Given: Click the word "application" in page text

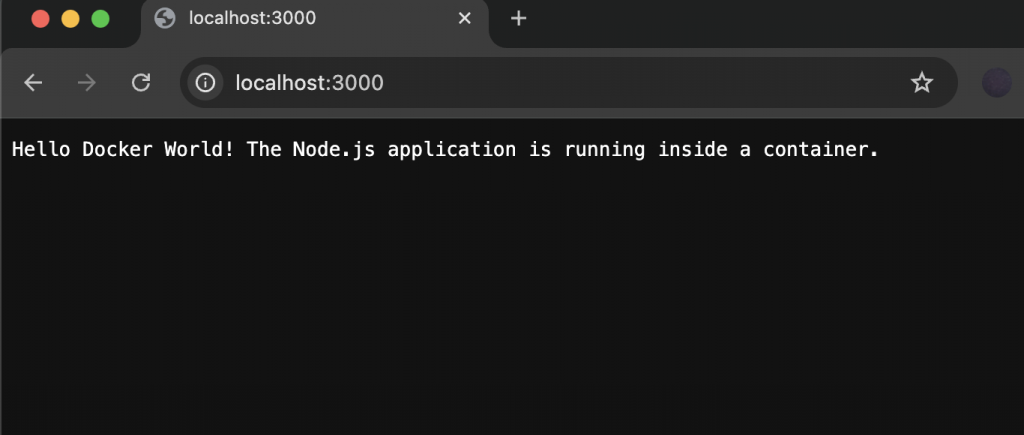Looking at the screenshot, I should [452, 151].
